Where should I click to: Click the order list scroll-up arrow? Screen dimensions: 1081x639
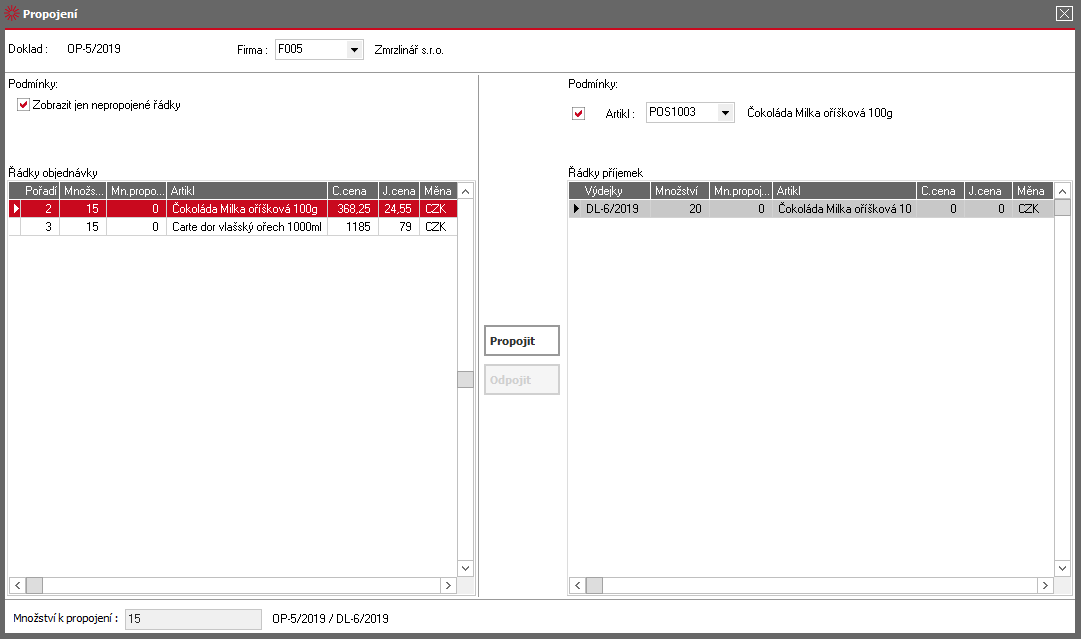click(x=465, y=192)
